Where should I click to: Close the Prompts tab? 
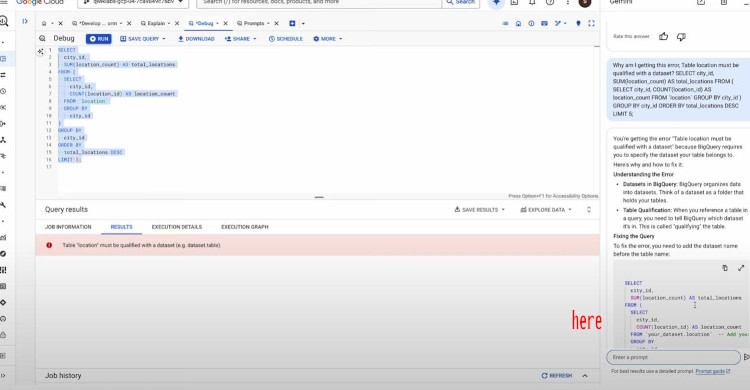click(x=276, y=23)
